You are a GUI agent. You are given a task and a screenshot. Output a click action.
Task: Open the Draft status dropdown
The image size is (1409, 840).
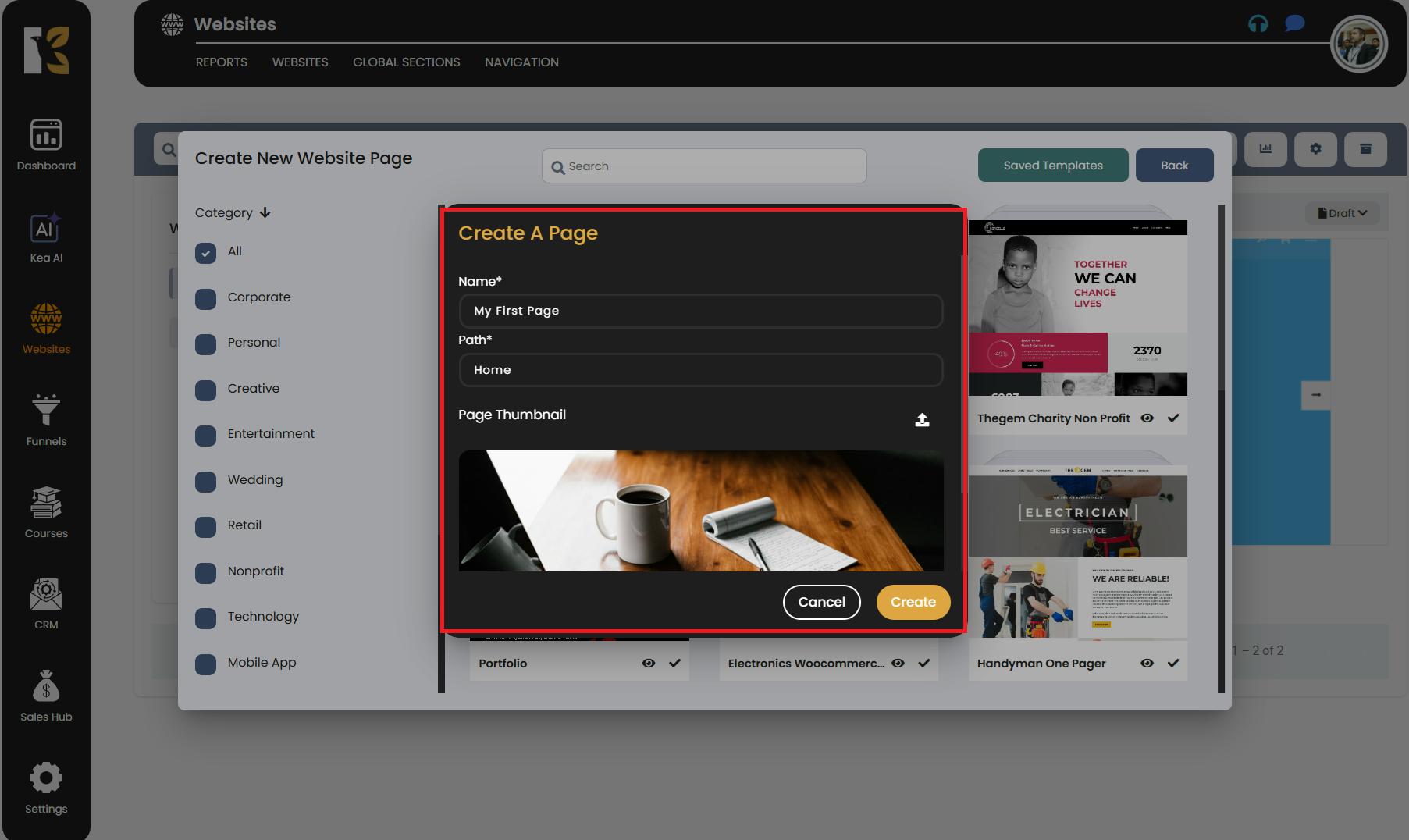pyautogui.click(x=1342, y=213)
